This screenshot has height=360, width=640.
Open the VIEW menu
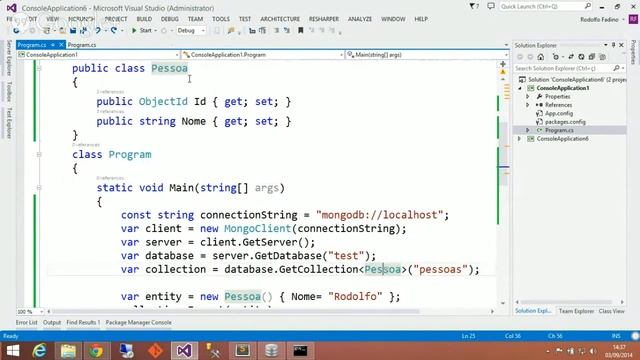52,19
